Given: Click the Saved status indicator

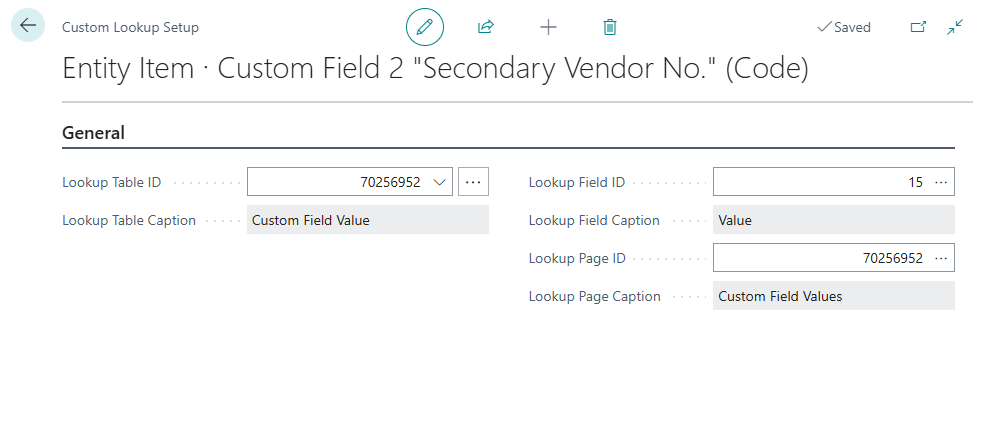Looking at the screenshot, I should [x=844, y=27].
